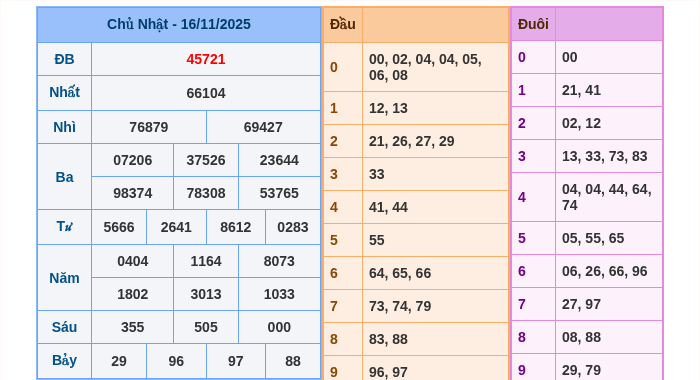The image size is (700, 380).
Task: Select Đuôi 9 values 29, 79
Action: click(x=581, y=371)
